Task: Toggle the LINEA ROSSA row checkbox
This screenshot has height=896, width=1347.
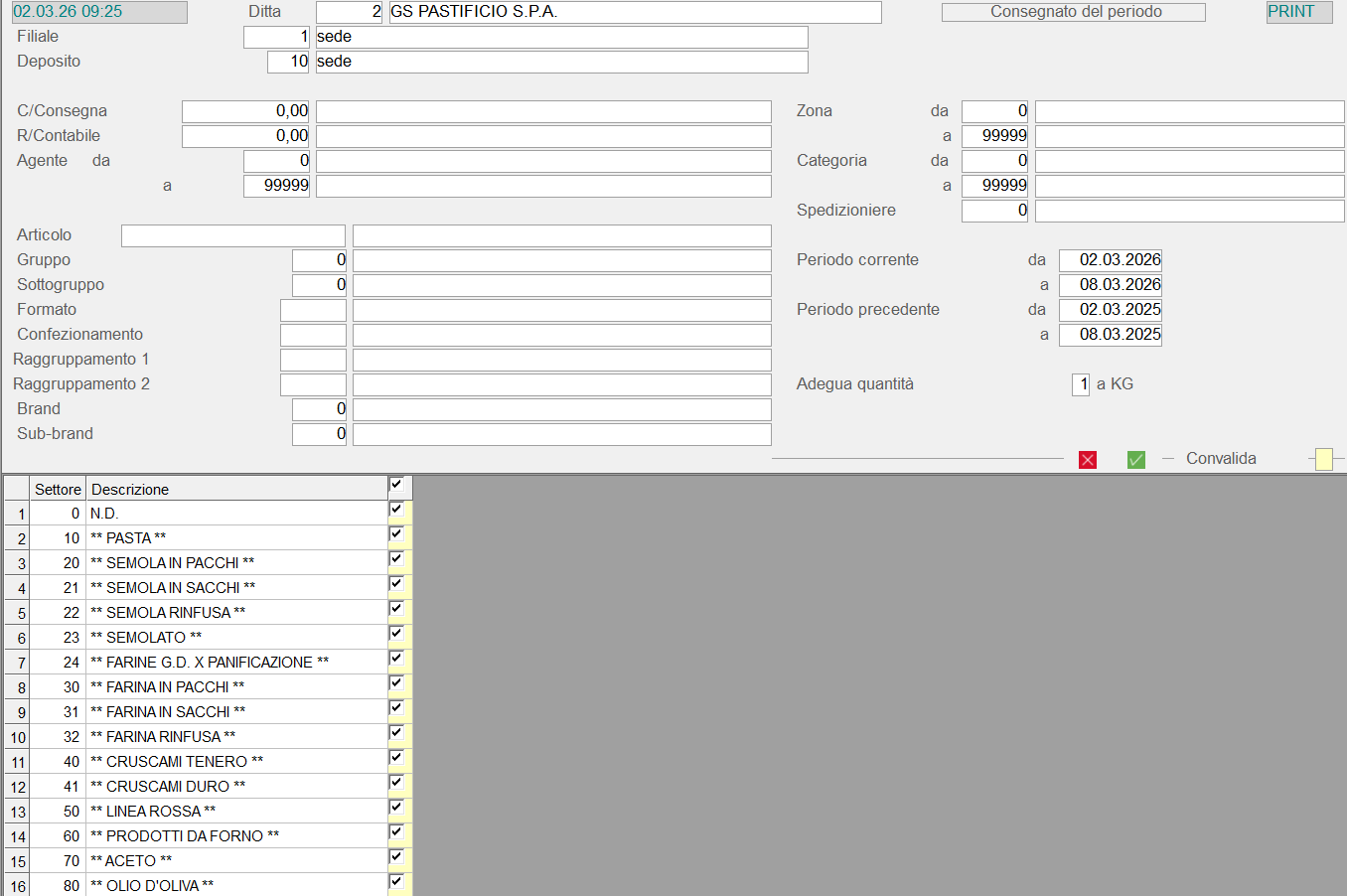Action: (396, 808)
